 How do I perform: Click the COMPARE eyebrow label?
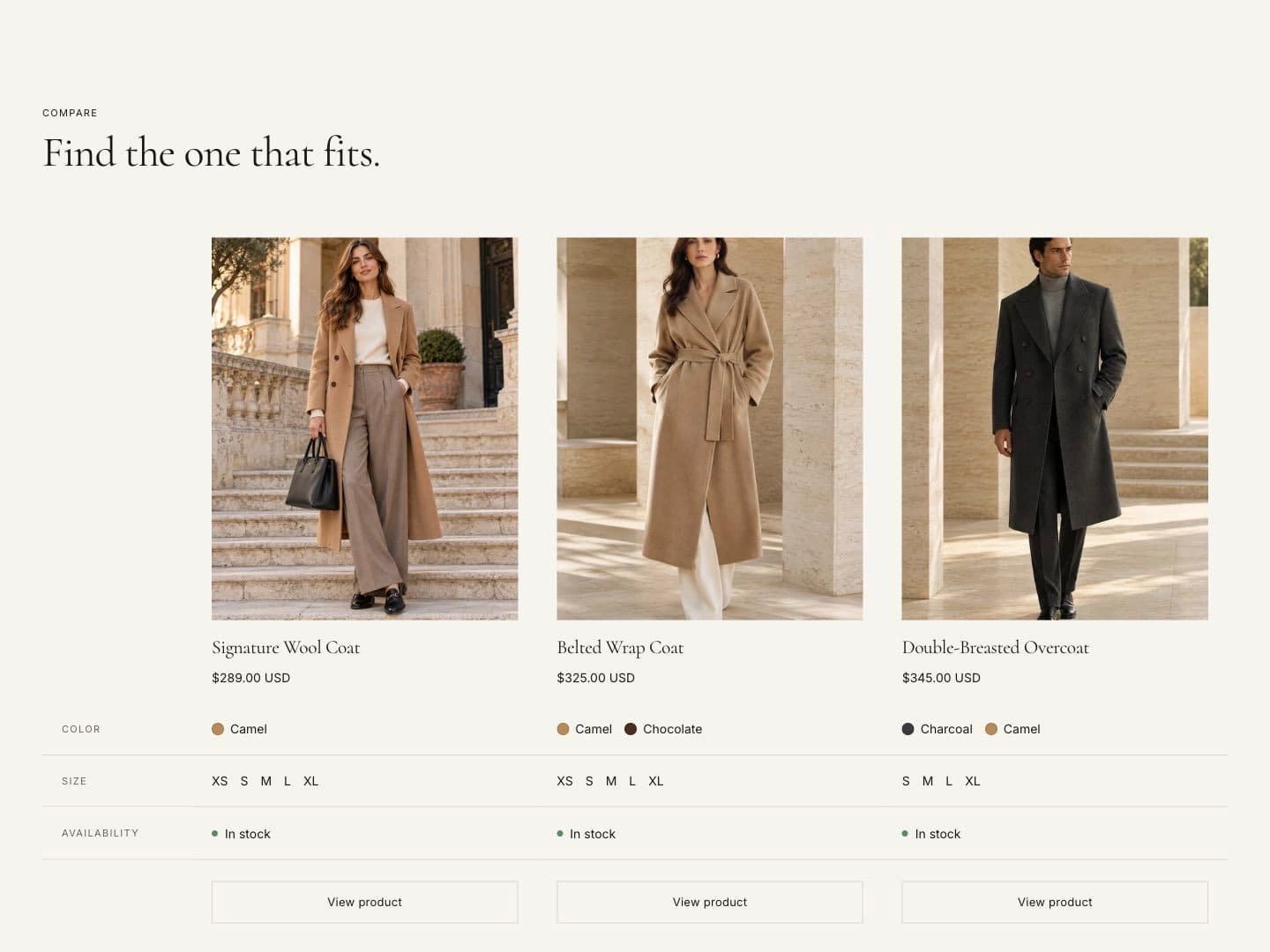(70, 113)
